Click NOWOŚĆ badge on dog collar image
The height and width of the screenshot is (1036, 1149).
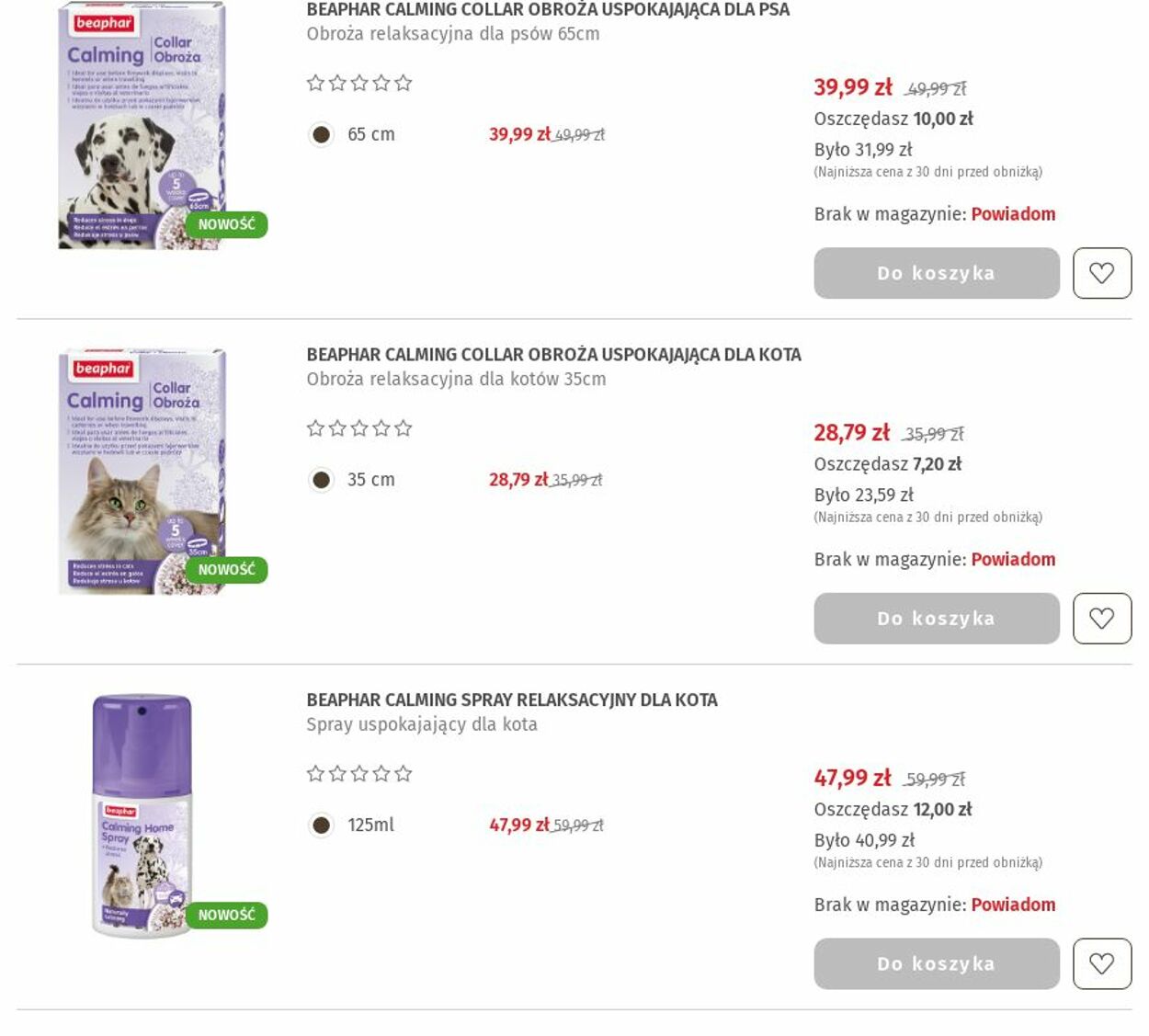click(226, 224)
